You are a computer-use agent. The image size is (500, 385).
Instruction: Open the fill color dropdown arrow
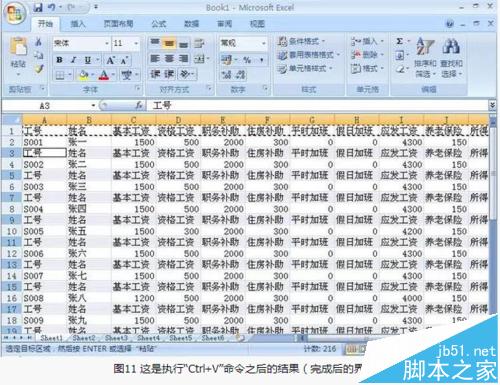click(92, 75)
